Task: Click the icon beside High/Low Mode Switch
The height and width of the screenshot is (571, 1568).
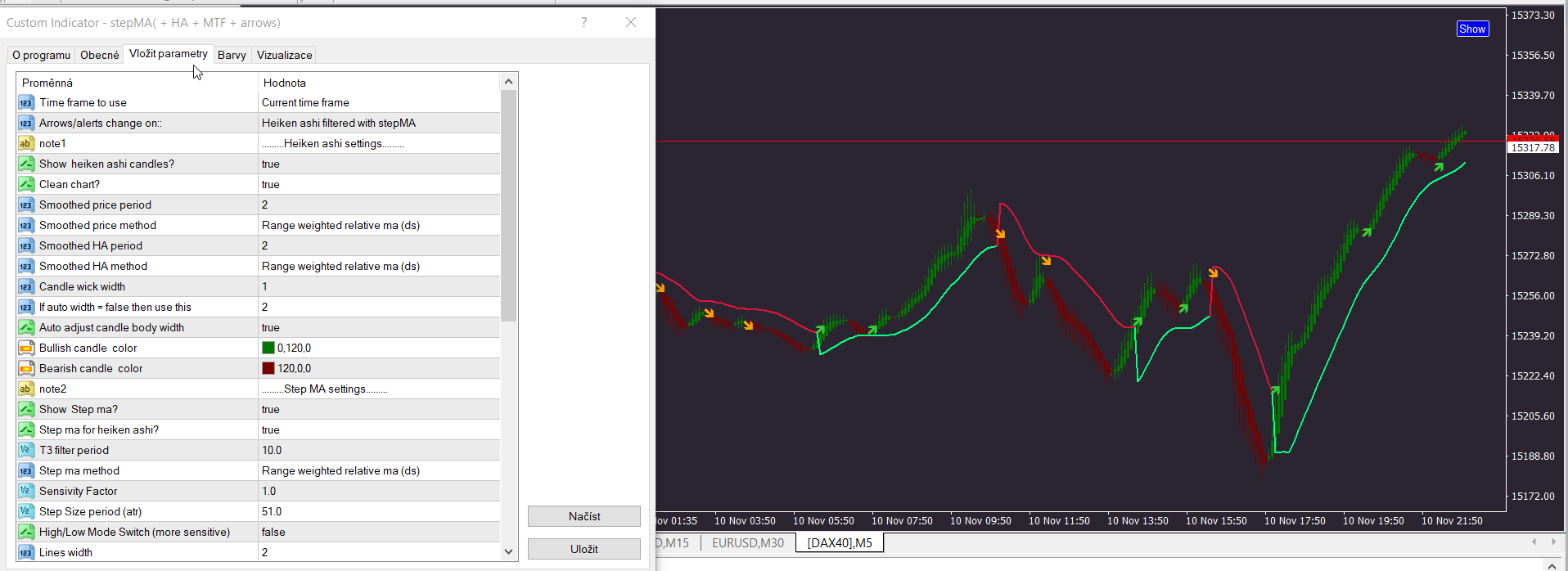Action: point(26,532)
